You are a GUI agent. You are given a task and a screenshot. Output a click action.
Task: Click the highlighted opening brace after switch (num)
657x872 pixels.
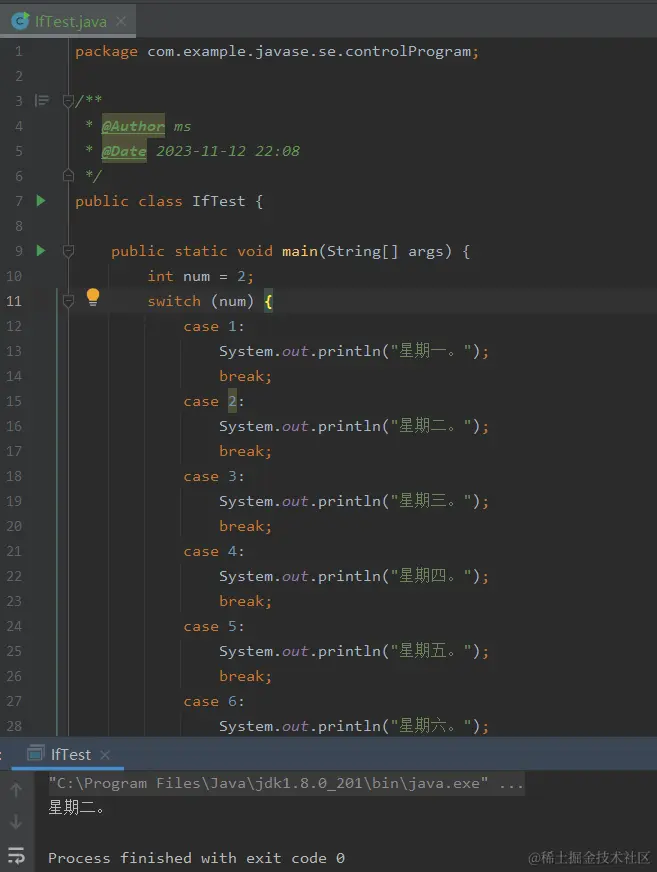[268, 301]
